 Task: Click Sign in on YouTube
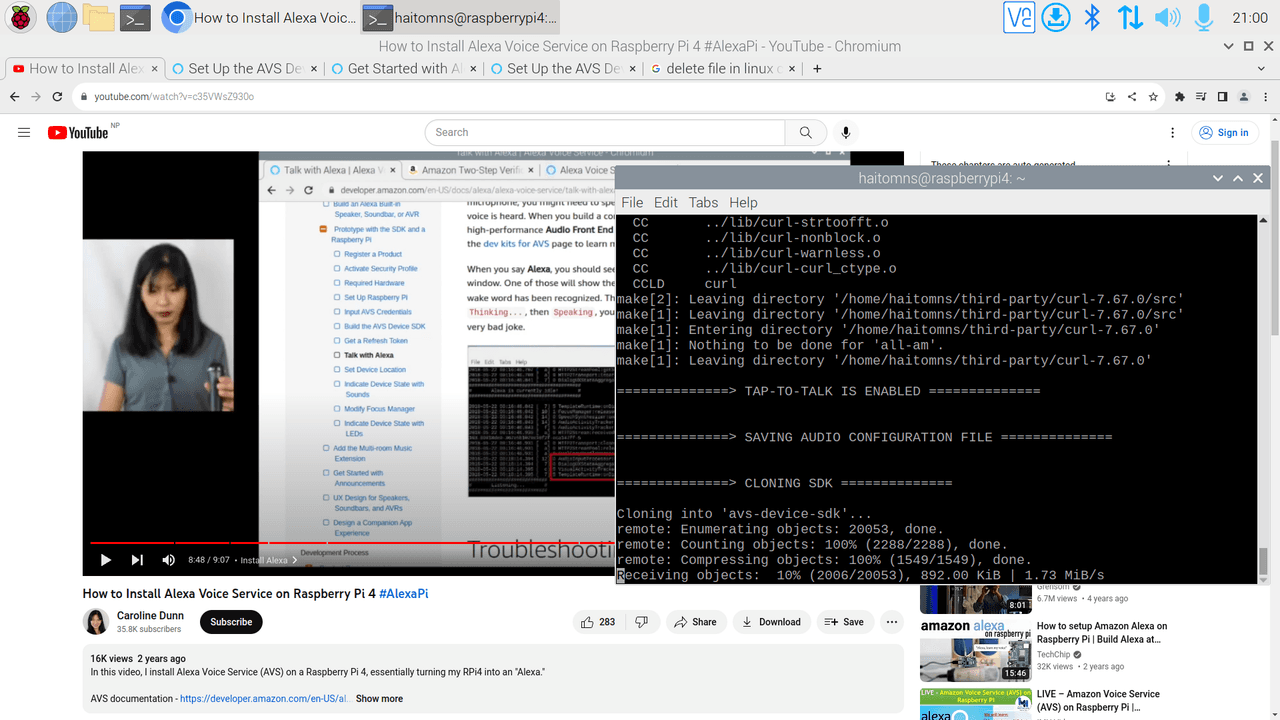[x=1225, y=132]
